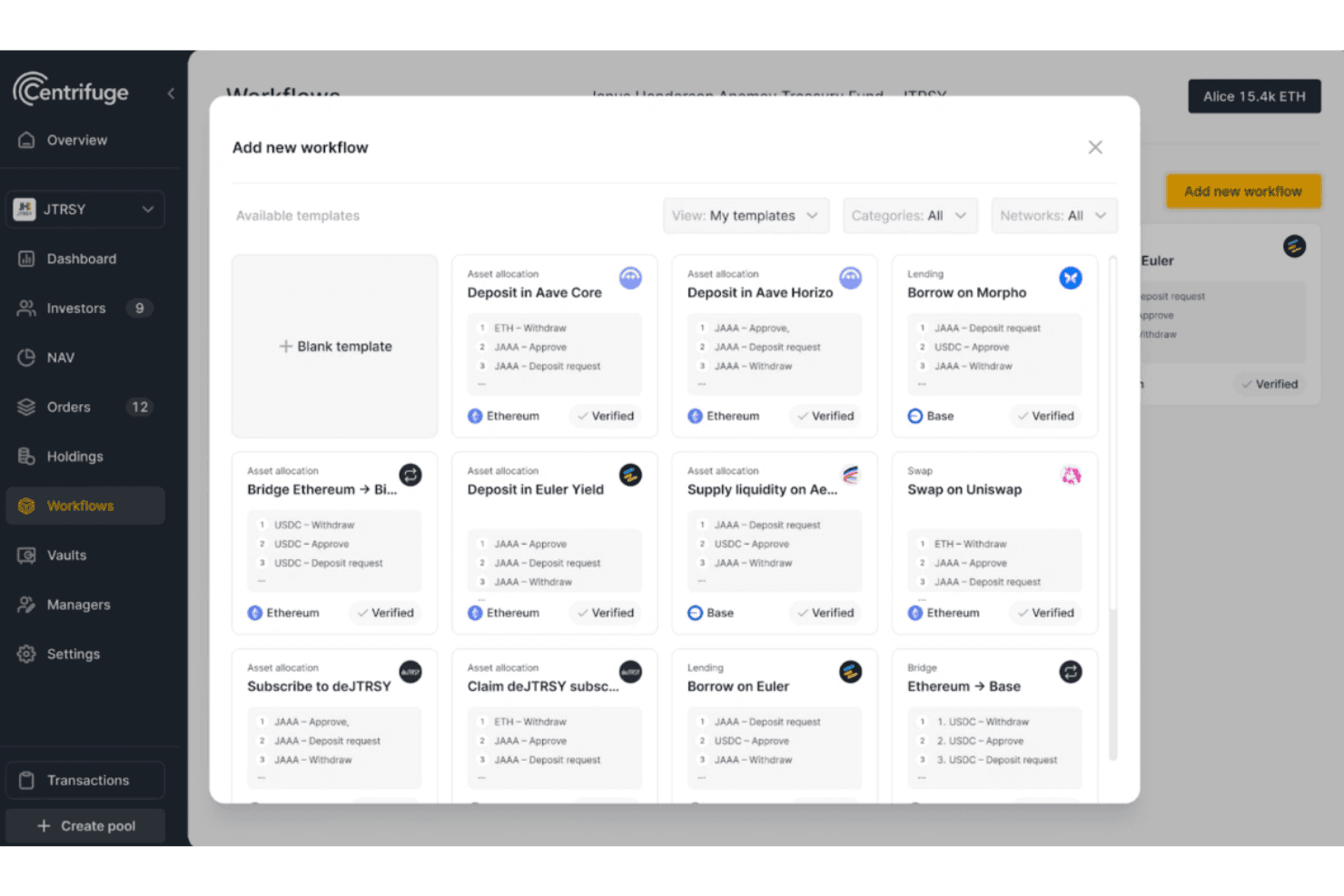Expand the JTRSY pool selector

tap(85, 210)
